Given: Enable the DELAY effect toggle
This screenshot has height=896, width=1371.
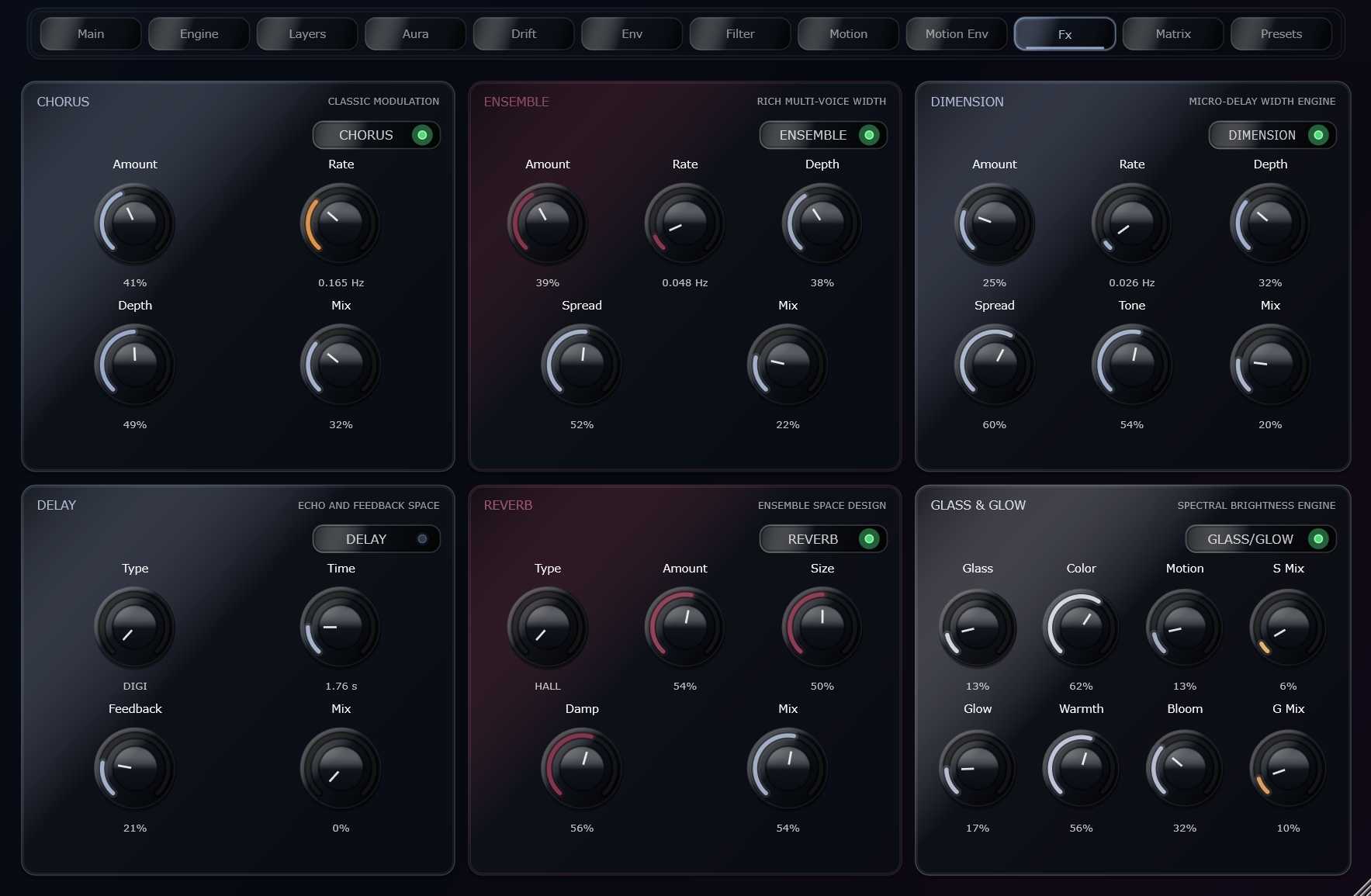Looking at the screenshot, I should coord(376,539).
